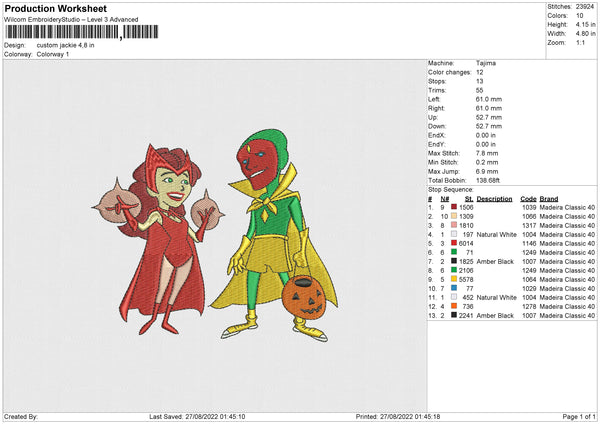Select the red swatch with stitch count 6014
Viewport: 600px width, 424px height.
[x=456, y=243]
